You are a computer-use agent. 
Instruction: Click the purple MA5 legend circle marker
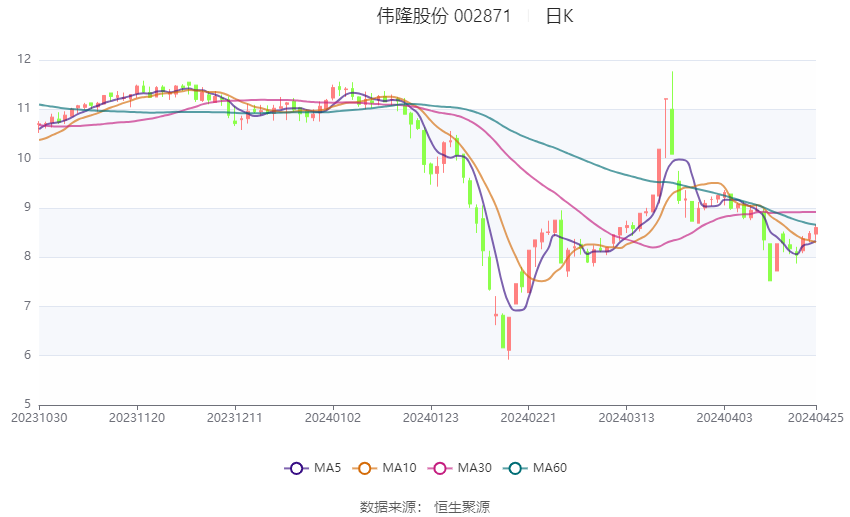(295, 468)
